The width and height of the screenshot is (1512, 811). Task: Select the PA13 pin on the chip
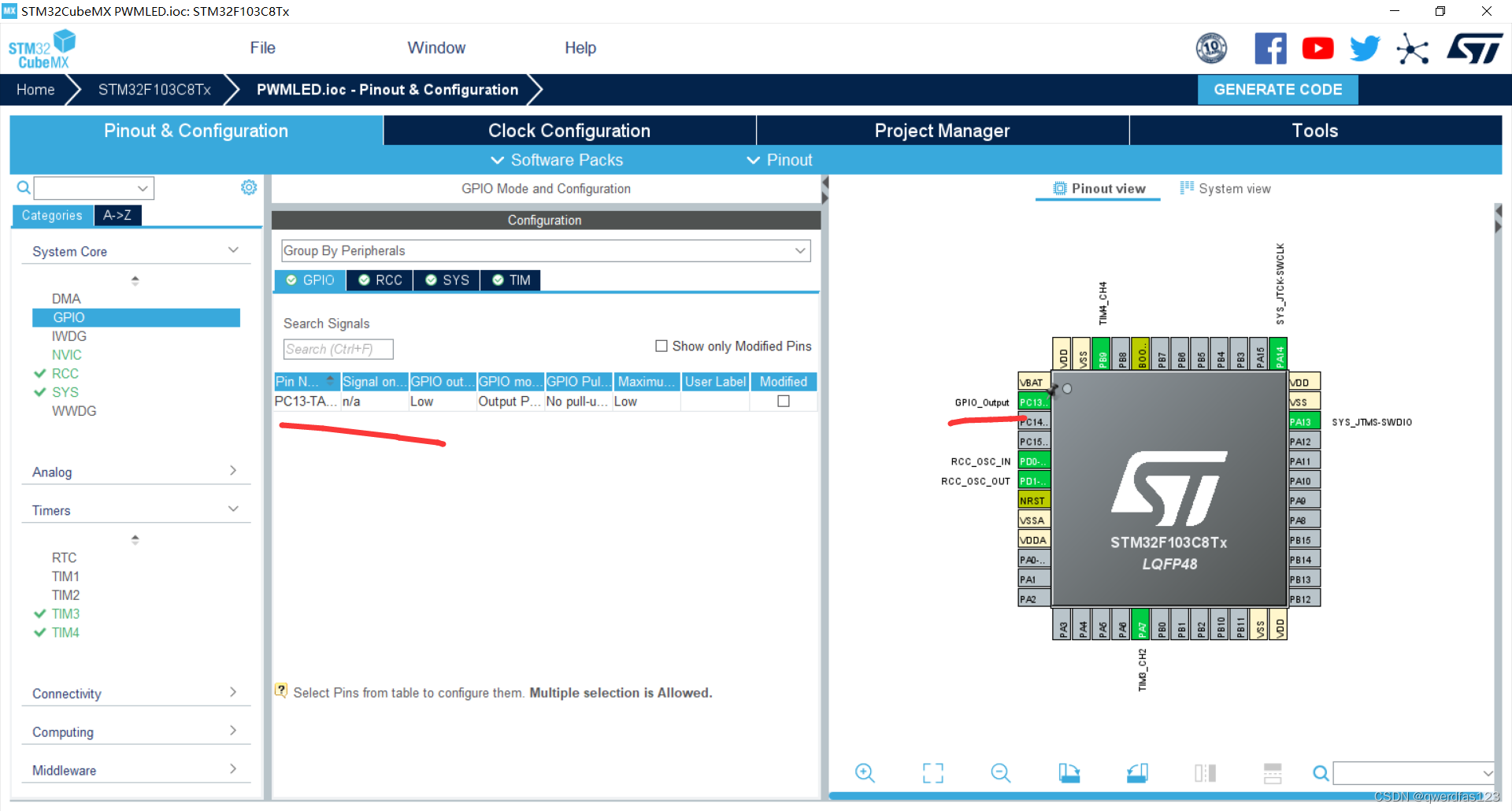click(1304, 422)
